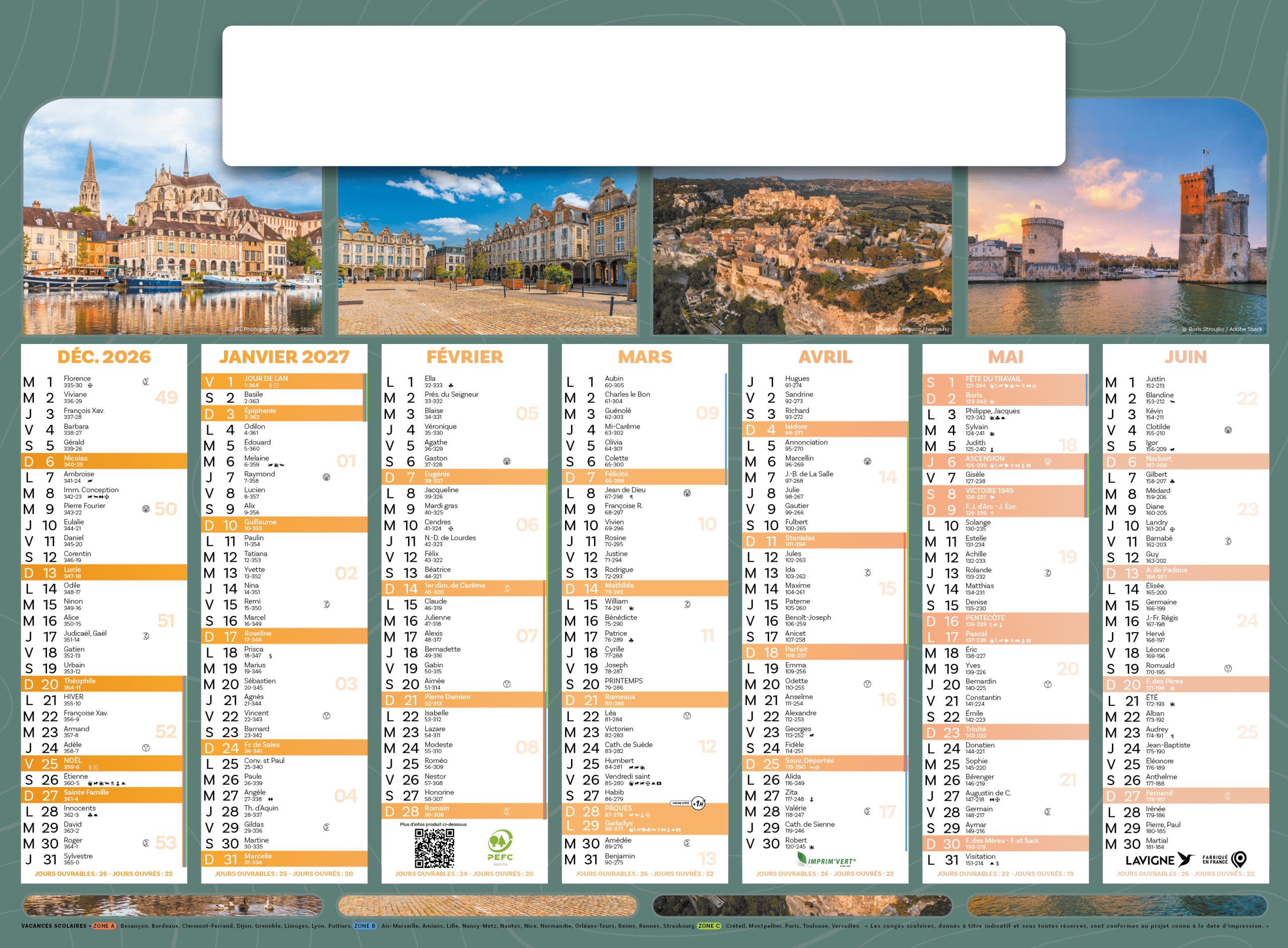Click the Fabriqué en France pin icon
The height and width of the screenshot is (948, 1288).
tap(1239, 859)
